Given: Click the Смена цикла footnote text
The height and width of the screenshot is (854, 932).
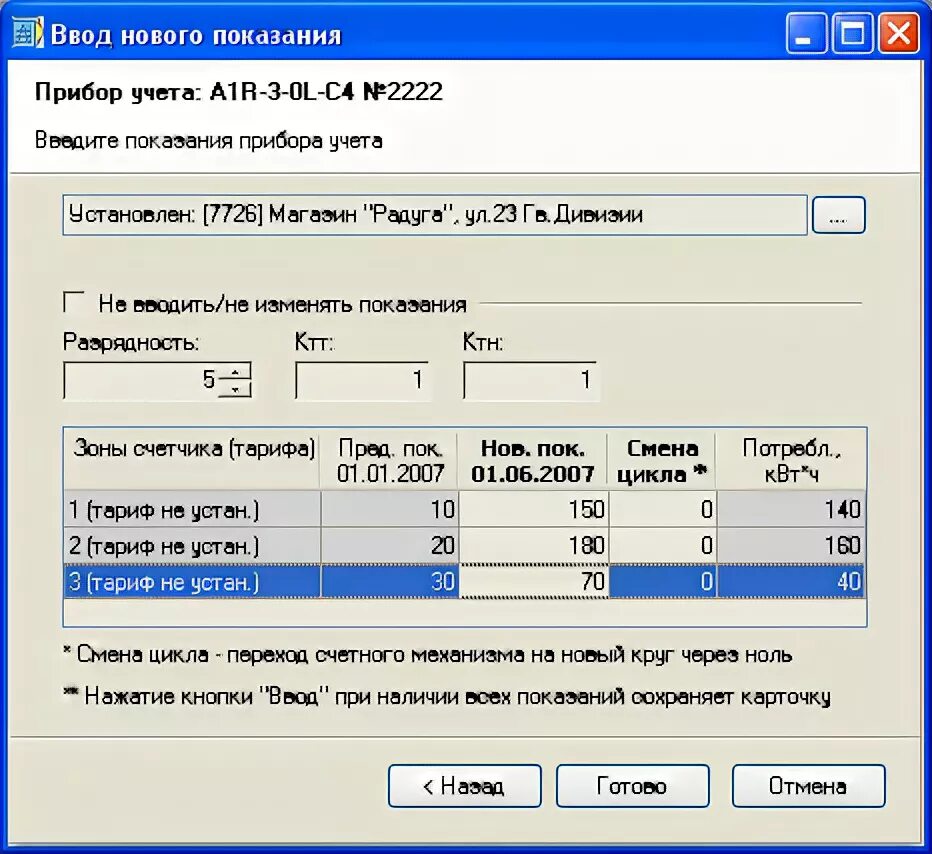Looking at the screenshot, I should click(x=427, y=654).
